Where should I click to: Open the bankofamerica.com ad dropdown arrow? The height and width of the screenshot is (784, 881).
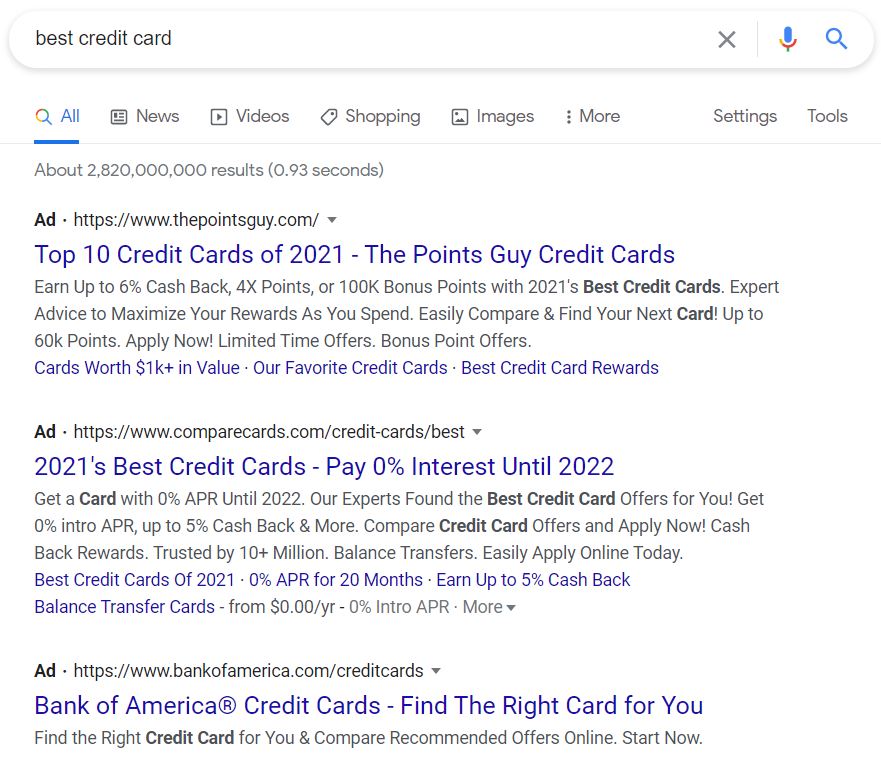(435, 672)
